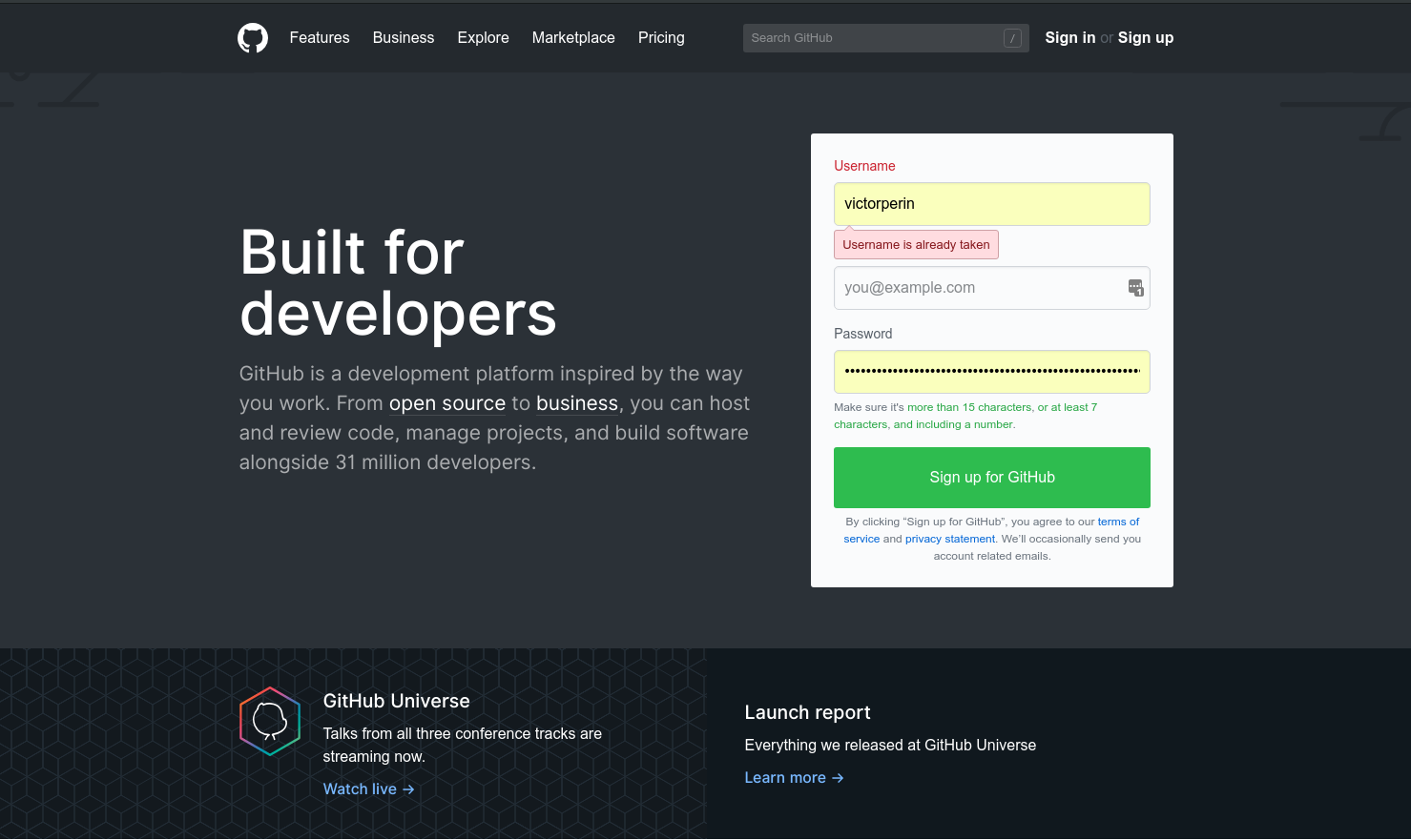The height and width of the screenshot is (840, 1411).
Task: Click the GitHub Universe heading
Action: tap(397, 701)
